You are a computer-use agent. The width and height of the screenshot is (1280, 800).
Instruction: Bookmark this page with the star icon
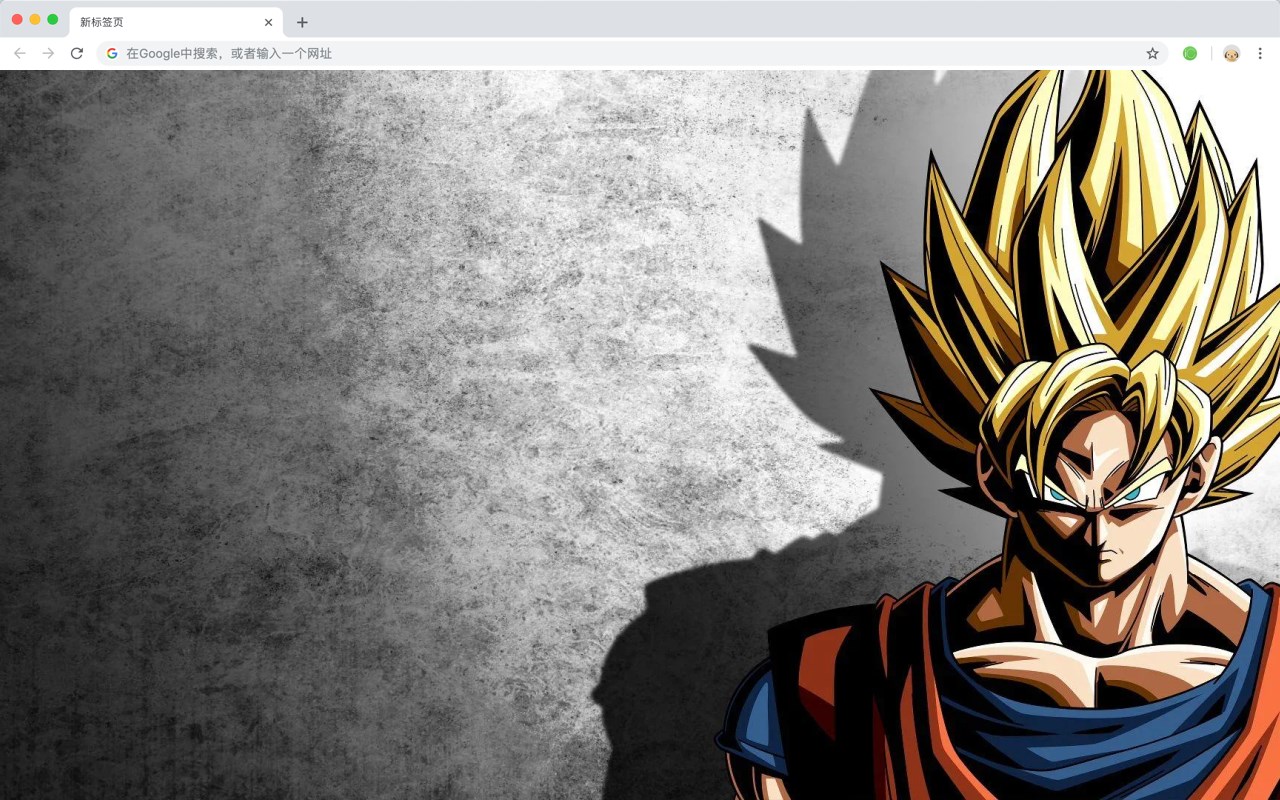(1152, 53)
